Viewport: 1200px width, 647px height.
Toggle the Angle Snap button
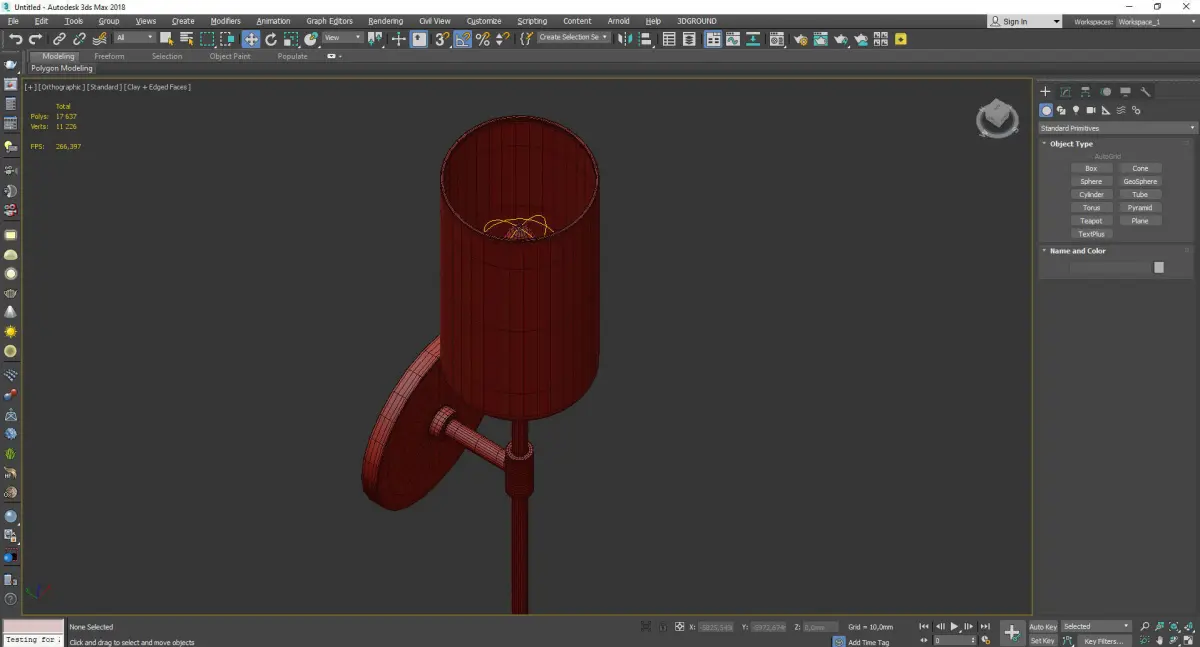coord(462,39)
